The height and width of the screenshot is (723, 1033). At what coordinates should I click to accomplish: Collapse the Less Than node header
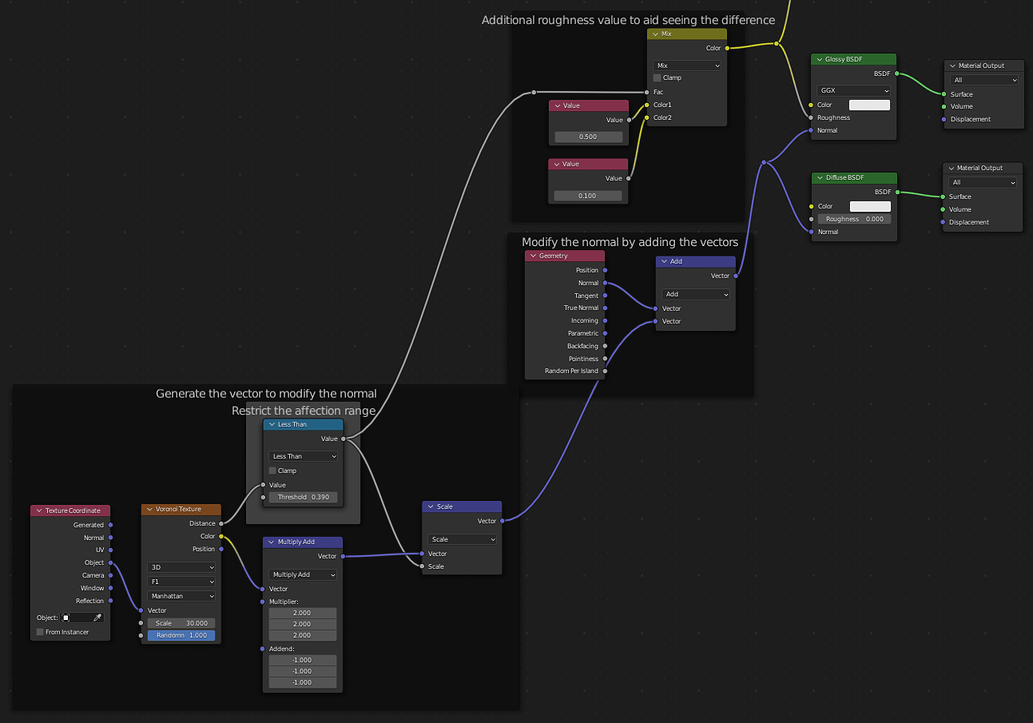point(271,424)
